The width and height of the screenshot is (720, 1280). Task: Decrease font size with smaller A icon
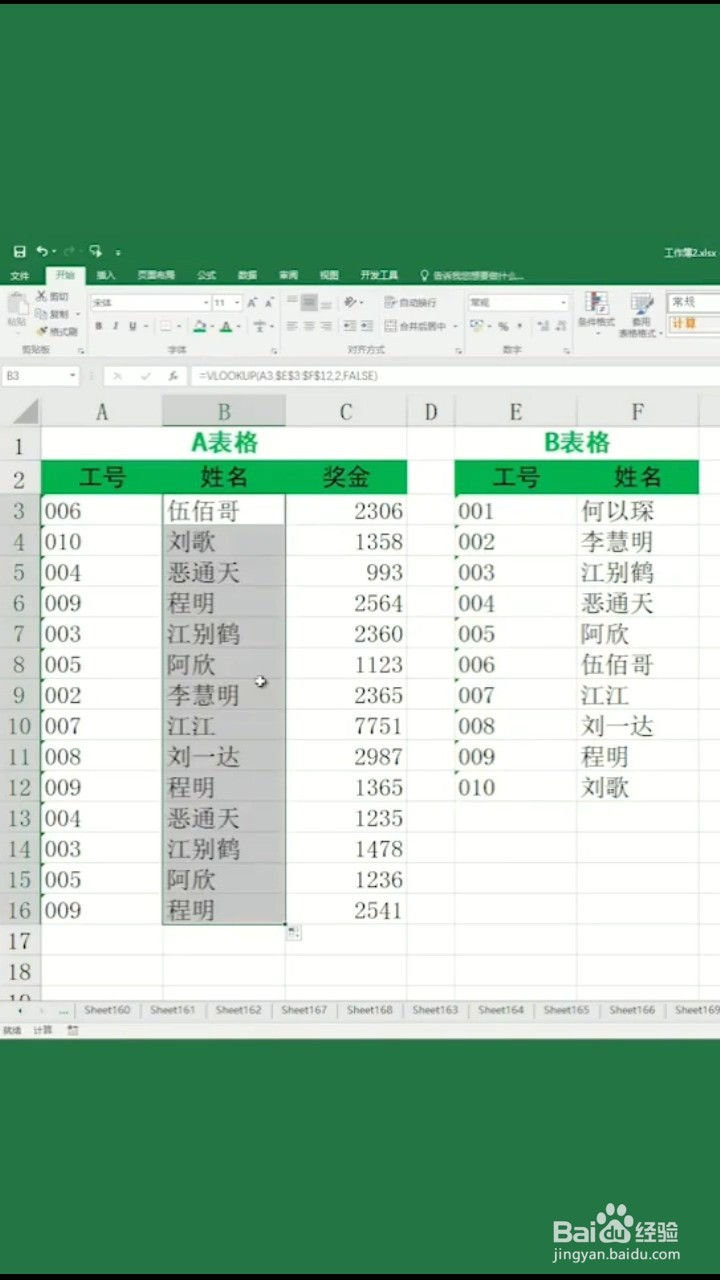pyautogui.click(x=269, y=302)
